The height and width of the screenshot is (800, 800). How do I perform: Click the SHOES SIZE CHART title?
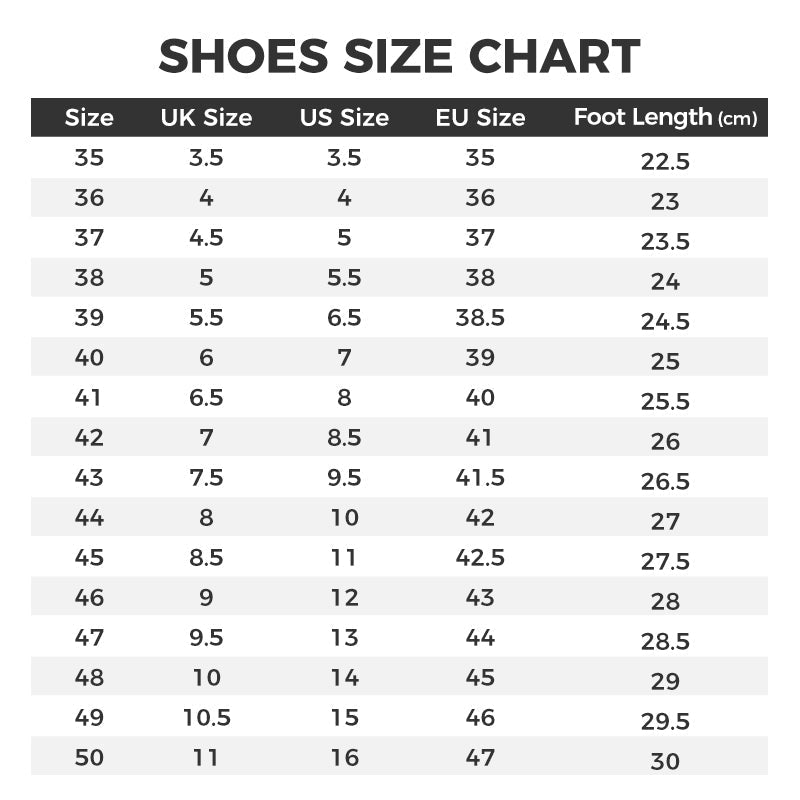click(399, 56)
